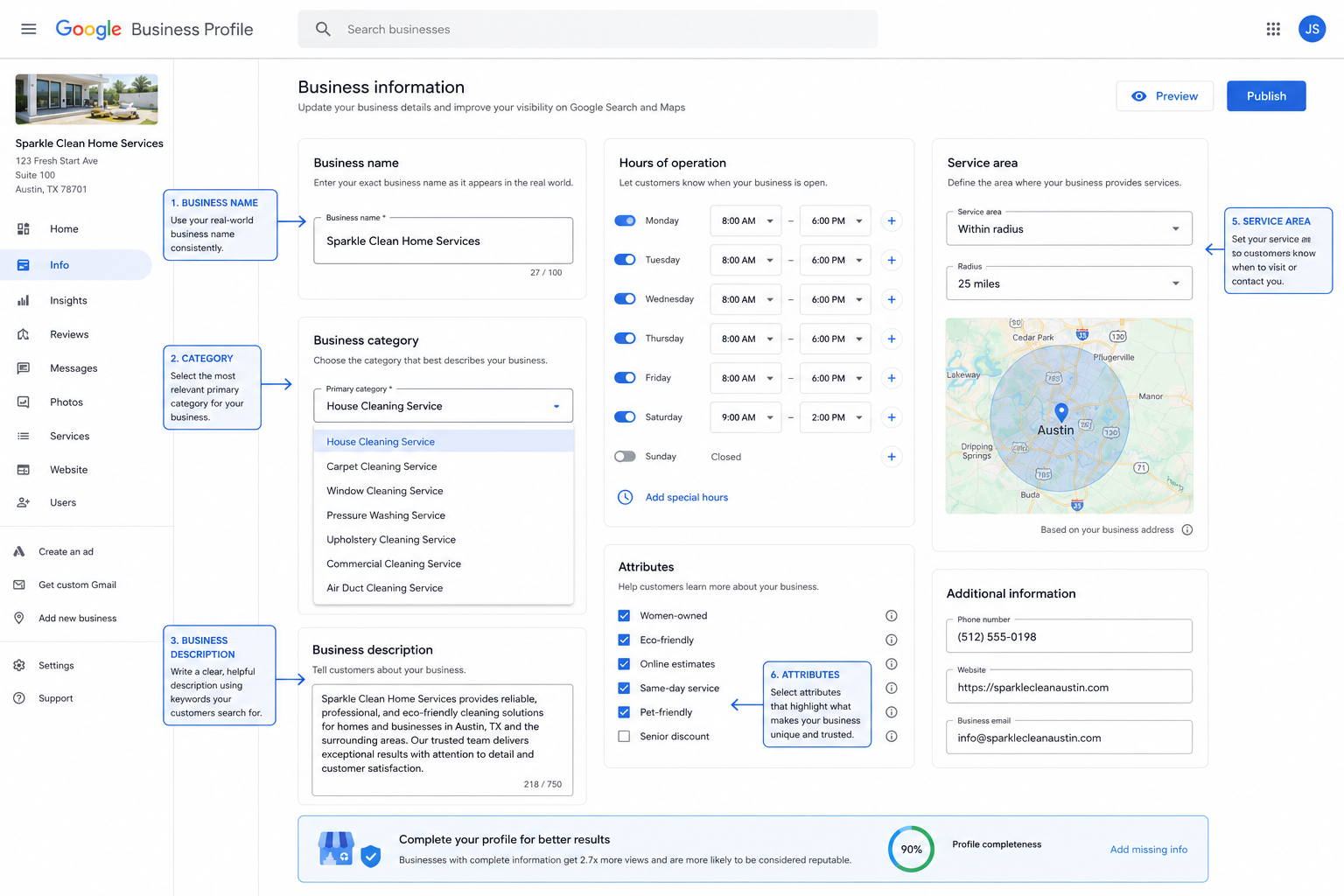This screenshot has width=1344, height=896.
Task: Click the info icon for Women-owned
Action: [x=892, y=616]
